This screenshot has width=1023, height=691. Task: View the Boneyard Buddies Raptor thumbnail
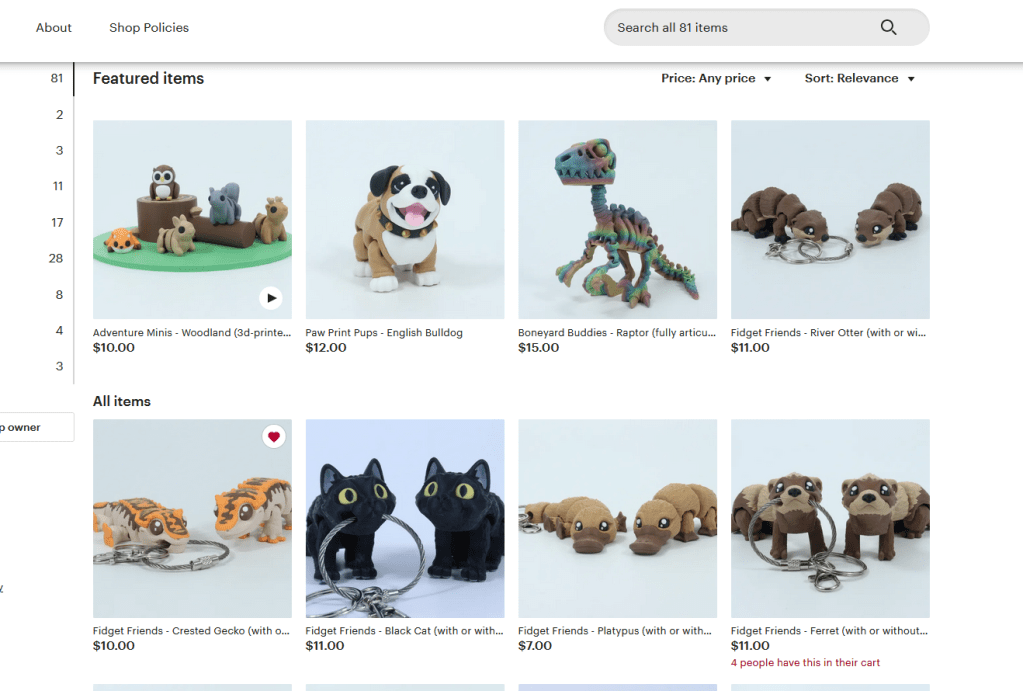(x=617, y=220)
